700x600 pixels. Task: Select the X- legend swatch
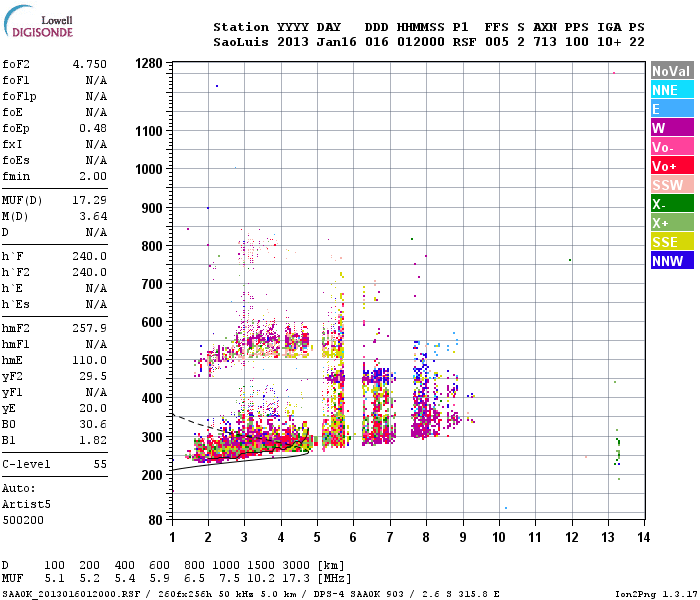[672, 204]
